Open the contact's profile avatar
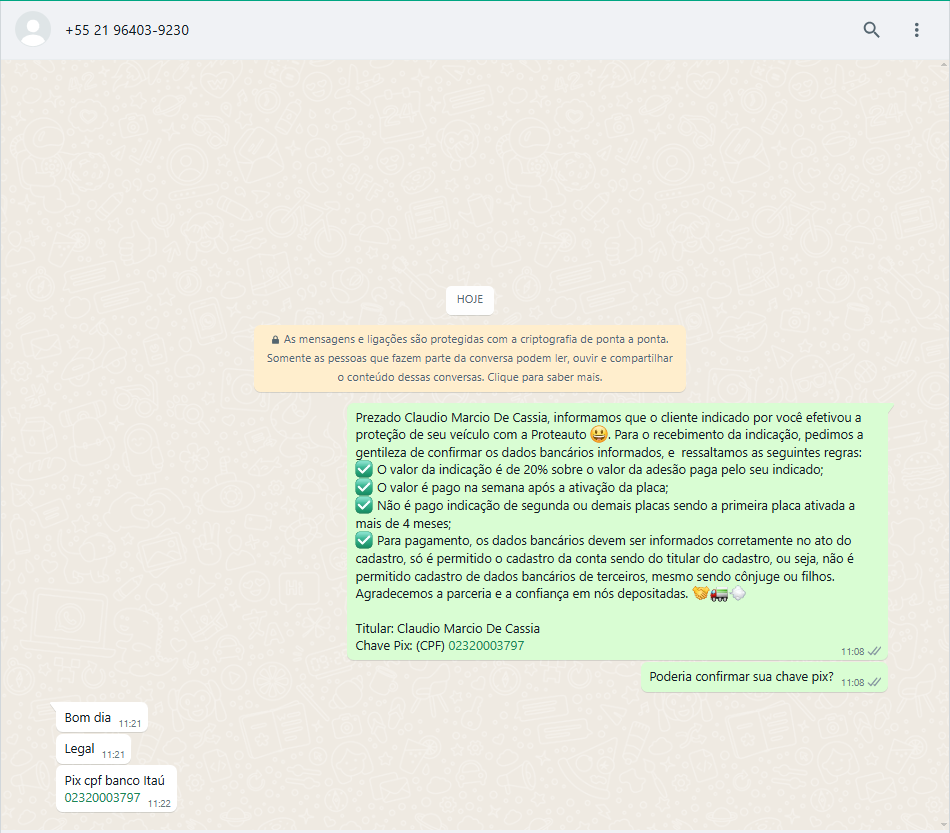 coord(33,30)
